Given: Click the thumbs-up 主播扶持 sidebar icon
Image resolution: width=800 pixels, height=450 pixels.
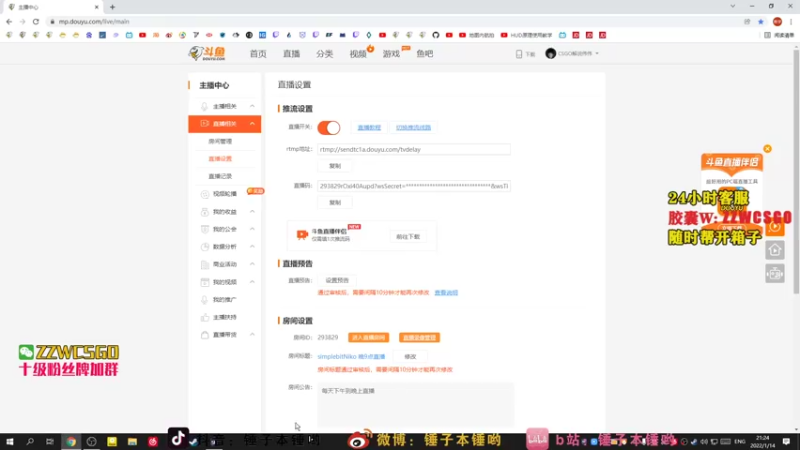Looking at the screenshot, I should click(205, 317).
